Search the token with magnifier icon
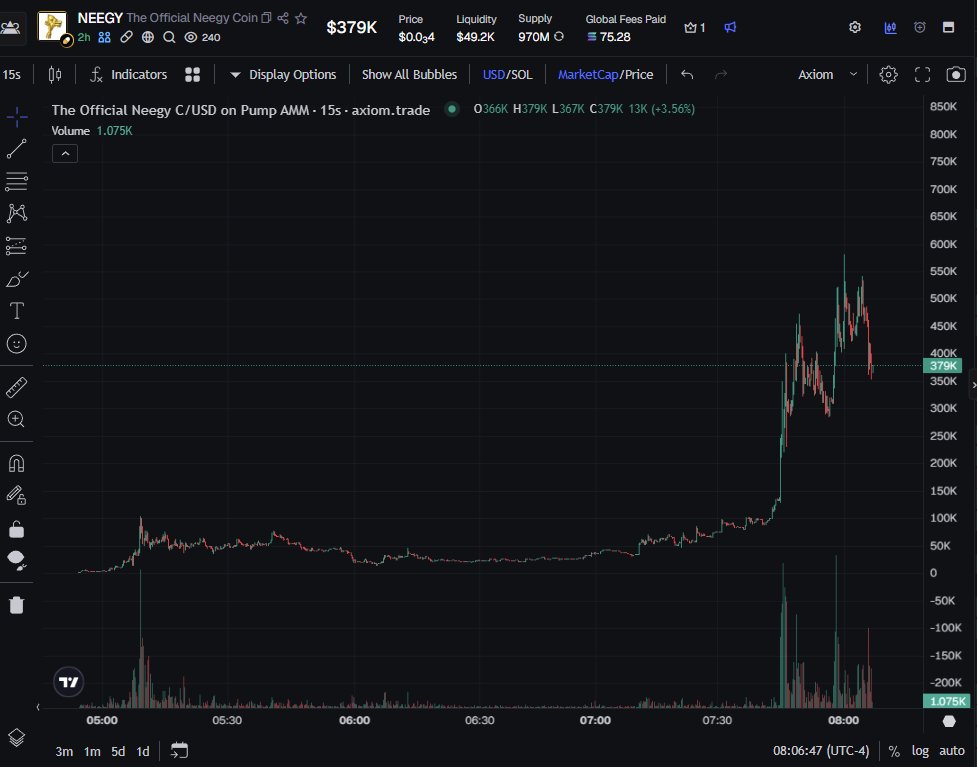 [x=169, y=37]
